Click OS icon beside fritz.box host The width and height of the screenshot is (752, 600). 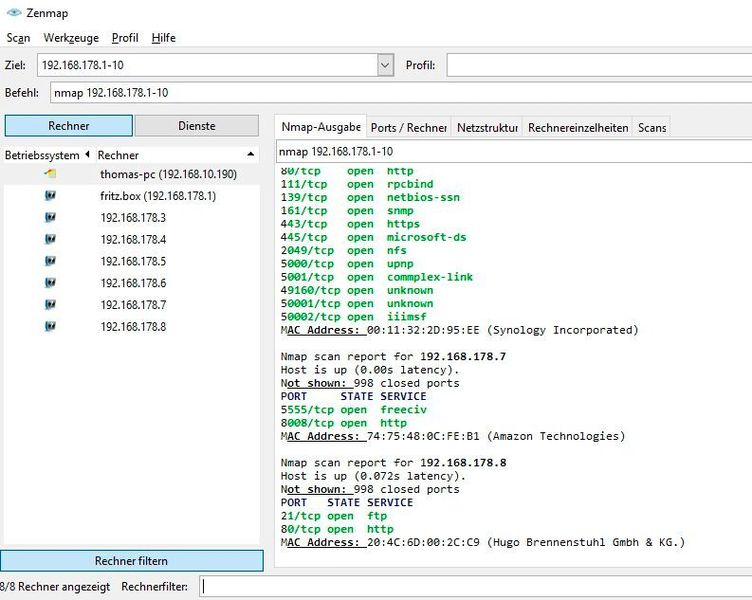pos(50,195)
